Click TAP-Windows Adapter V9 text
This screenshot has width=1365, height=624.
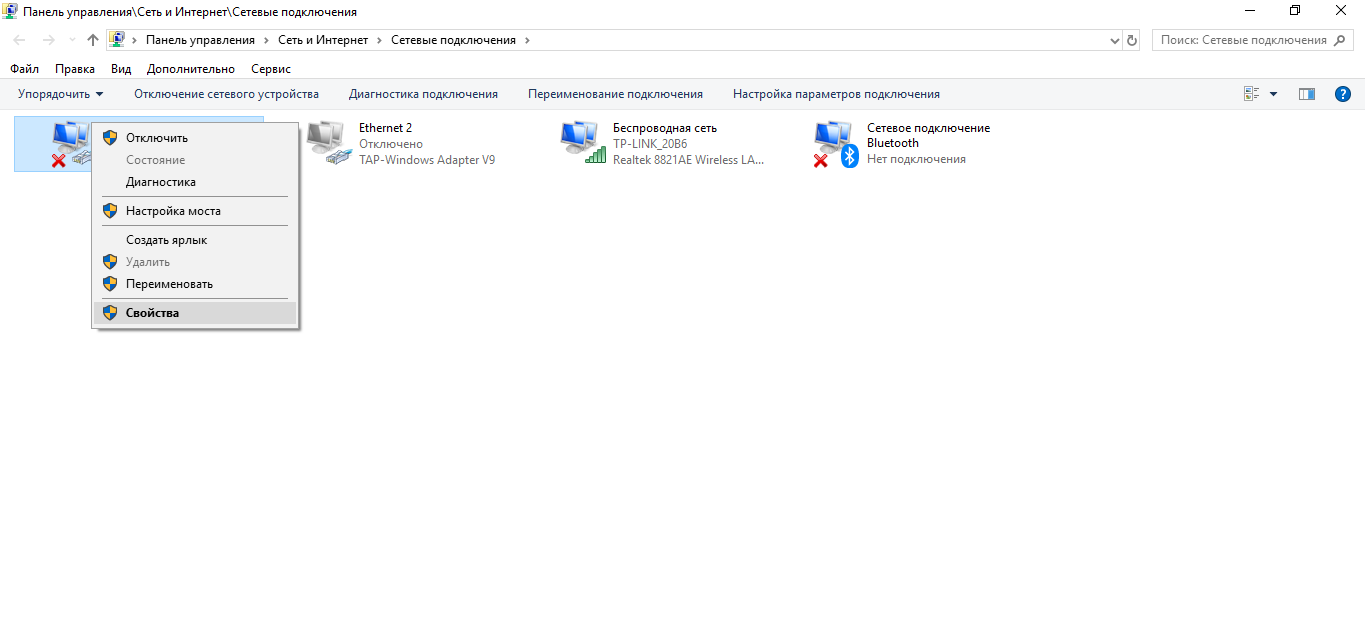(x=427, y=160)
